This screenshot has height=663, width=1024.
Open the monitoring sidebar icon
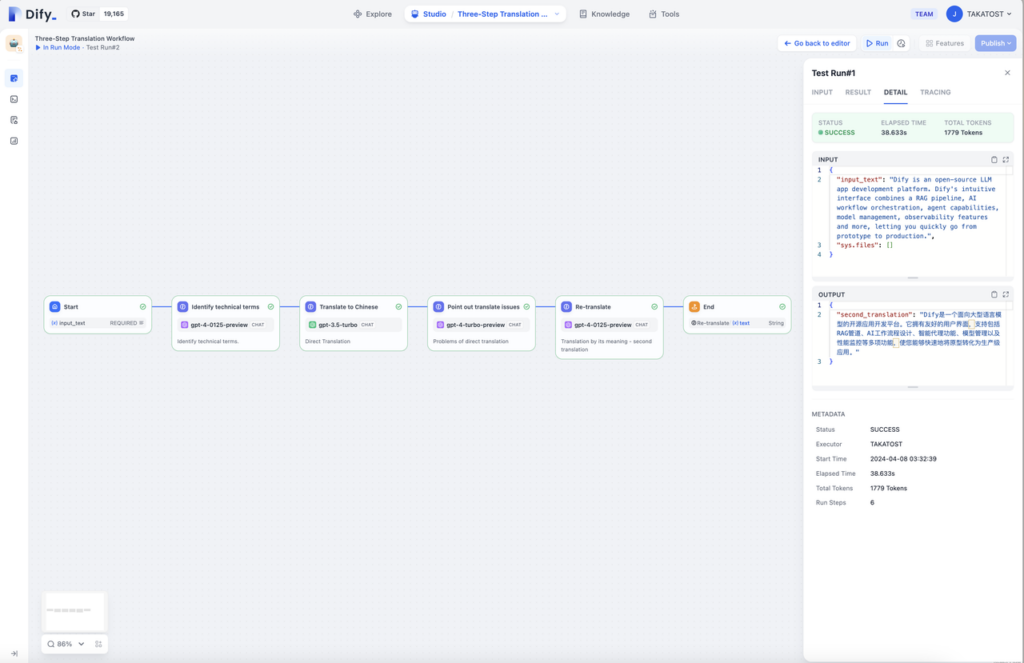point(14,141)
